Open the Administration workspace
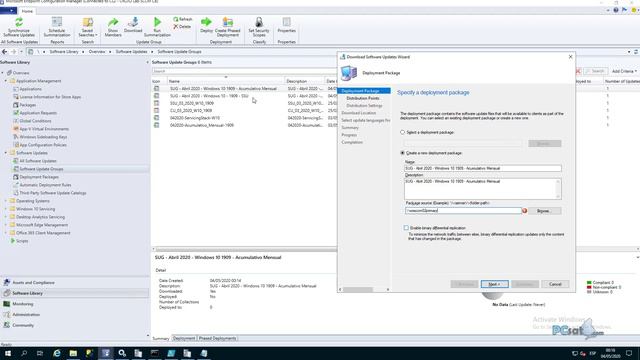Image resolution: width=640 pixels, height=360 pixels. [75, 315]
